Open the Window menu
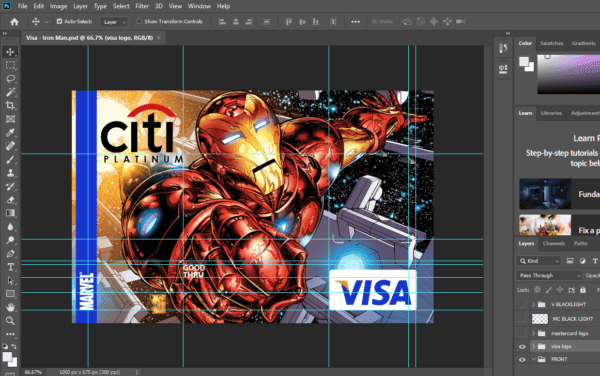Image resolution: width=600 pixels, height=376 pixels. pyautogui.click(x=199, y=6)
